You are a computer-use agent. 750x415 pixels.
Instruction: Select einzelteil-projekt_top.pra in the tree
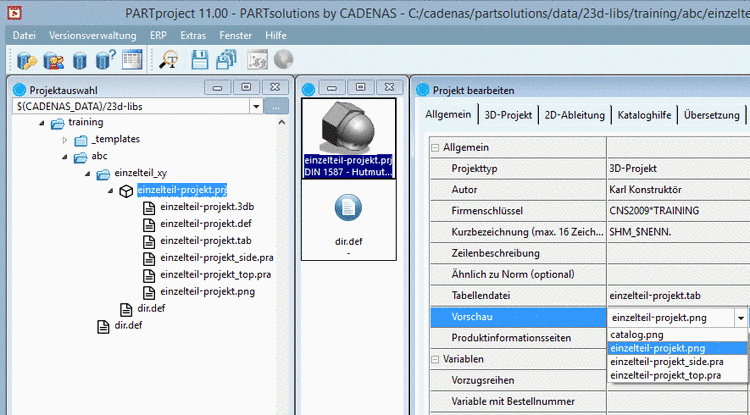[x=216, y=275]
